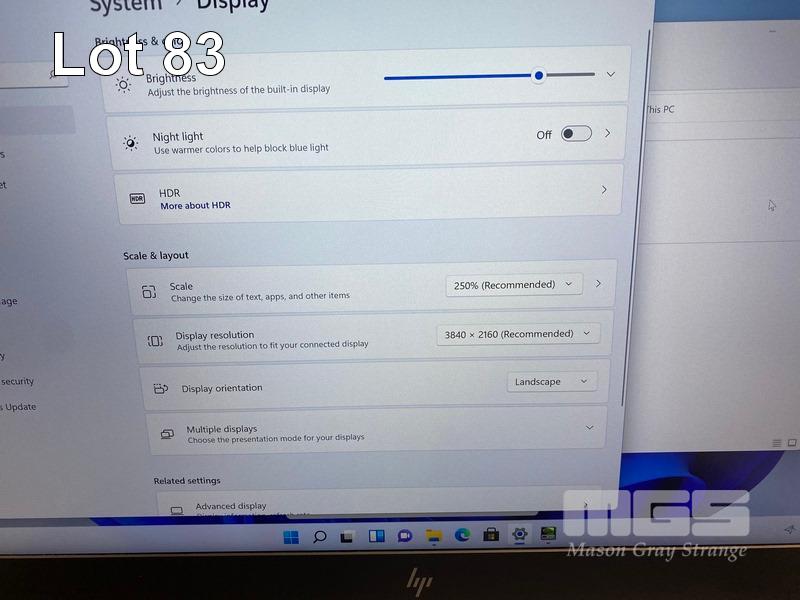Open the Display resolution dropdown
Image resolution: width=800 pixels, height=600 pixels.
pos(517,334)
